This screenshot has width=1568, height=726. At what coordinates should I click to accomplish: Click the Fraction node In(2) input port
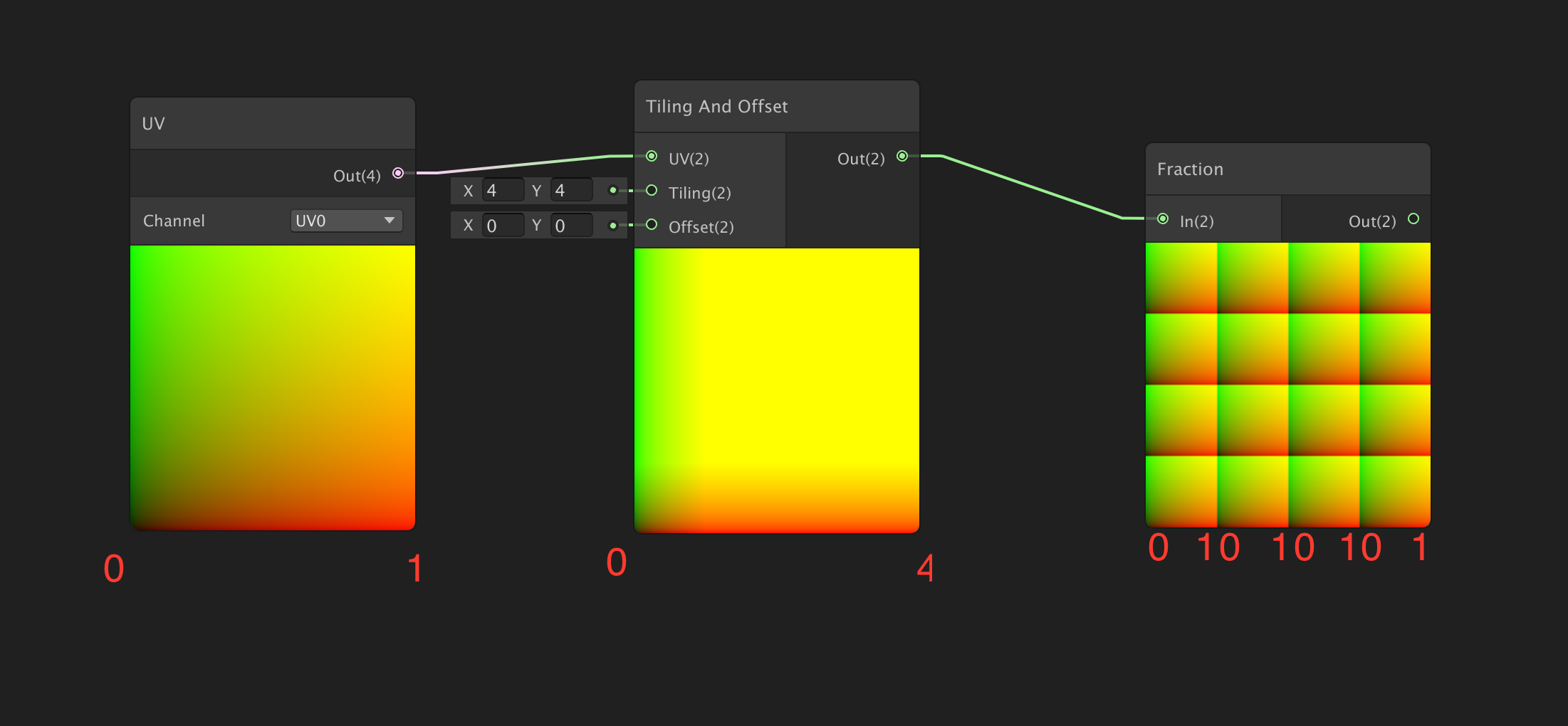click(1163, 219)
